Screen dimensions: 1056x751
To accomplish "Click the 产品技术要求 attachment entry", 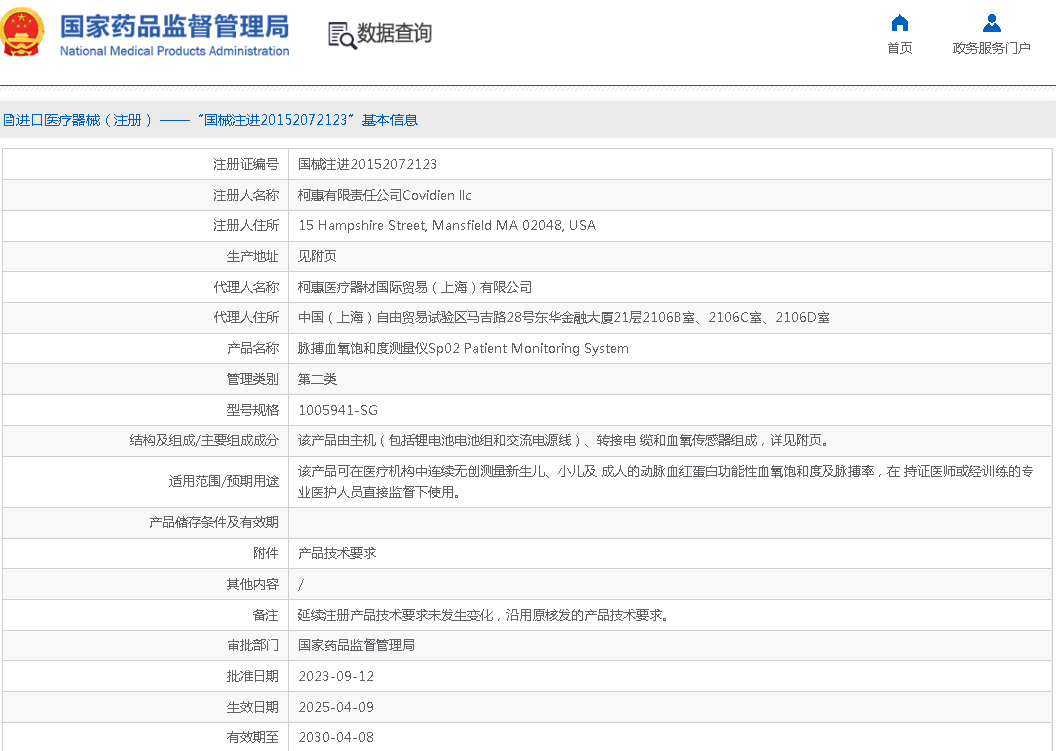I will (337, 553).
